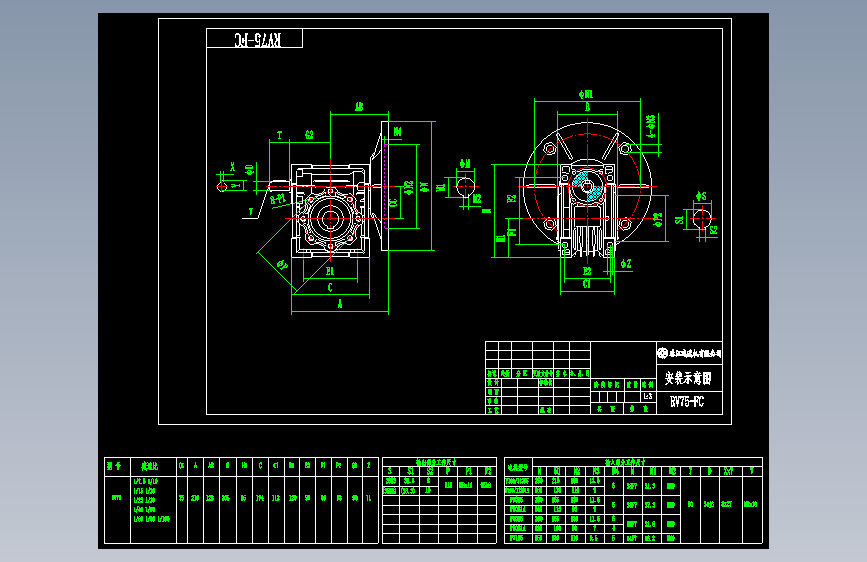Click the input shaft end circle at far left
Image resolution: width=867 pixels, height=562 pixels.
point(222,186)
